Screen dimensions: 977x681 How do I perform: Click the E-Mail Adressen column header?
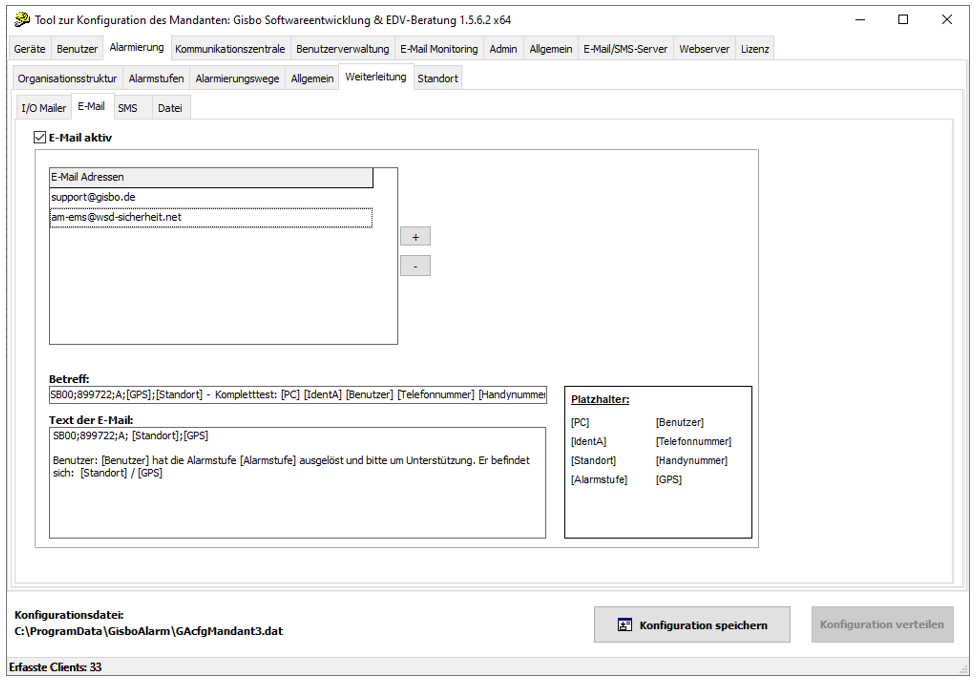(x=211, y=178)
